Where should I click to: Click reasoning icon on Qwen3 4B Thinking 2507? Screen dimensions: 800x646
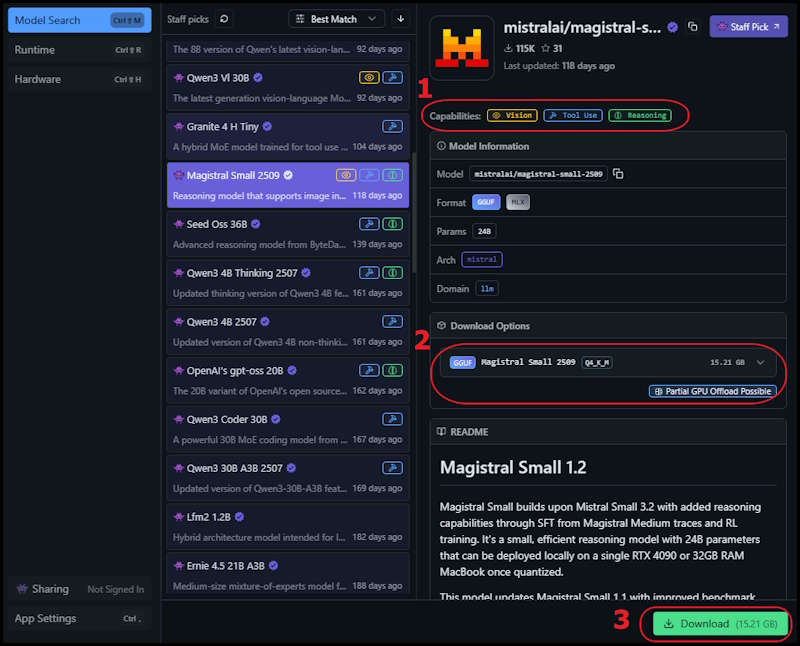click(392, 273)
